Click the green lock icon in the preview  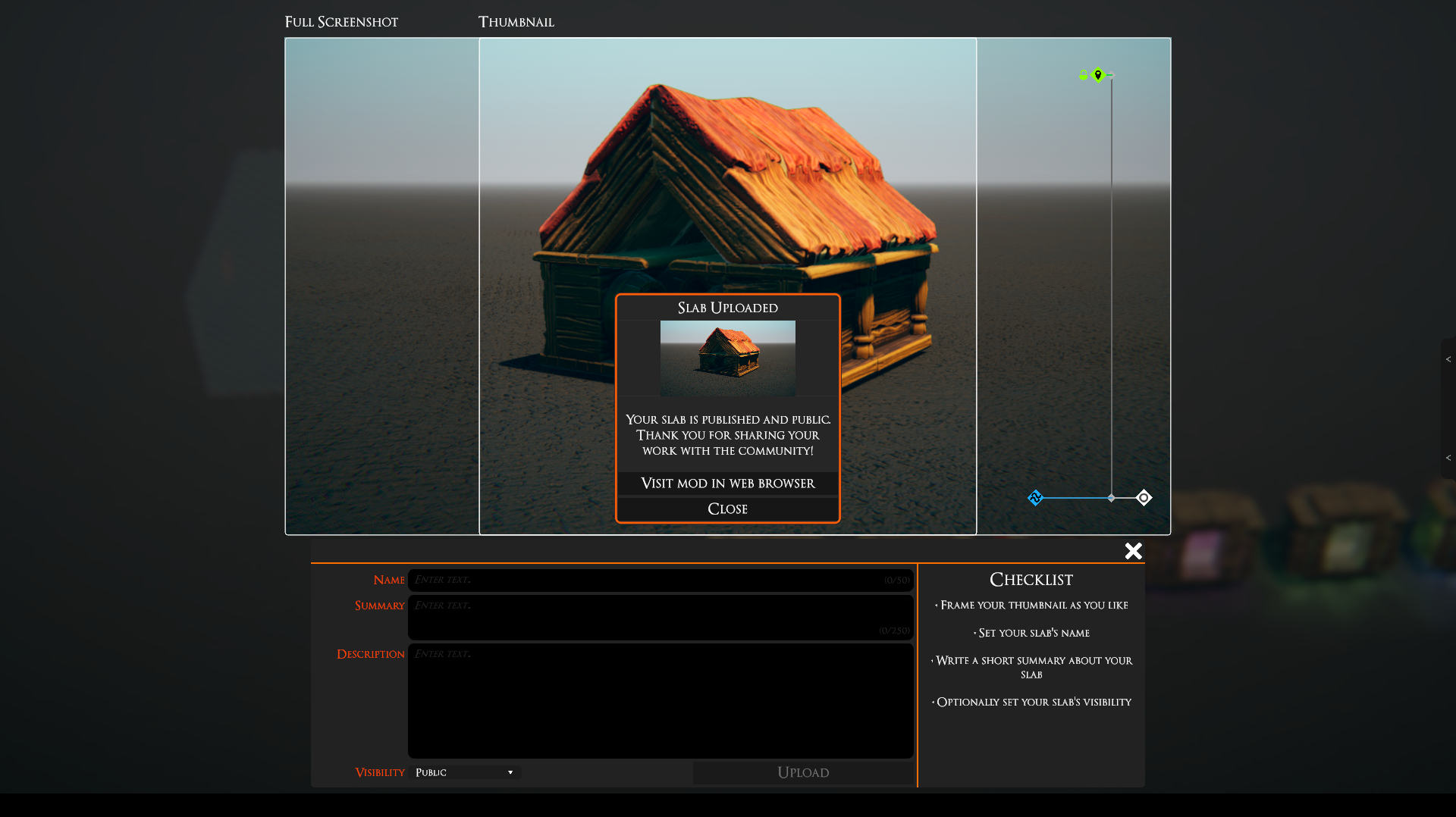click(x=1083, y=75)
